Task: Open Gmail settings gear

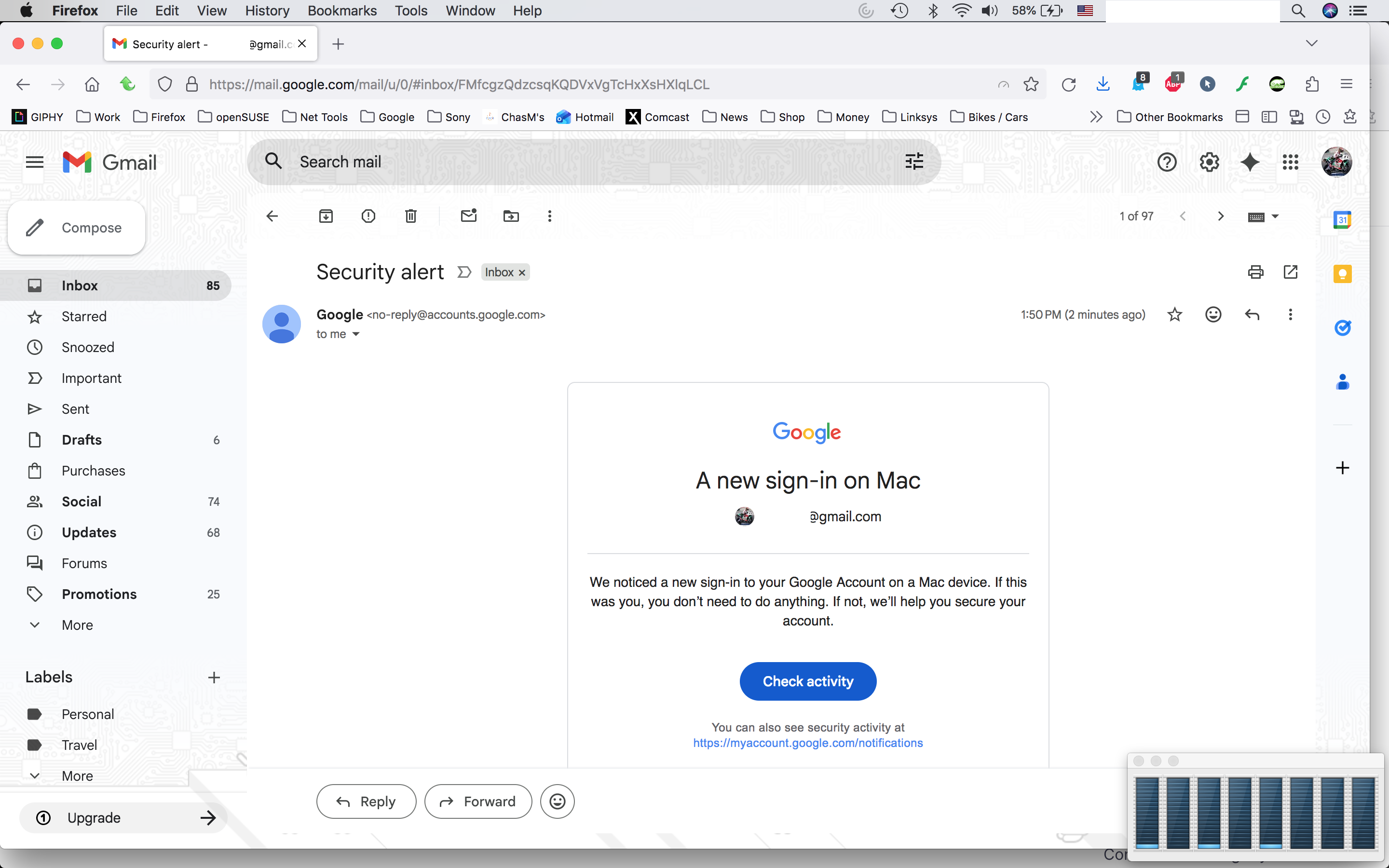Action: tap(1209, 163)
